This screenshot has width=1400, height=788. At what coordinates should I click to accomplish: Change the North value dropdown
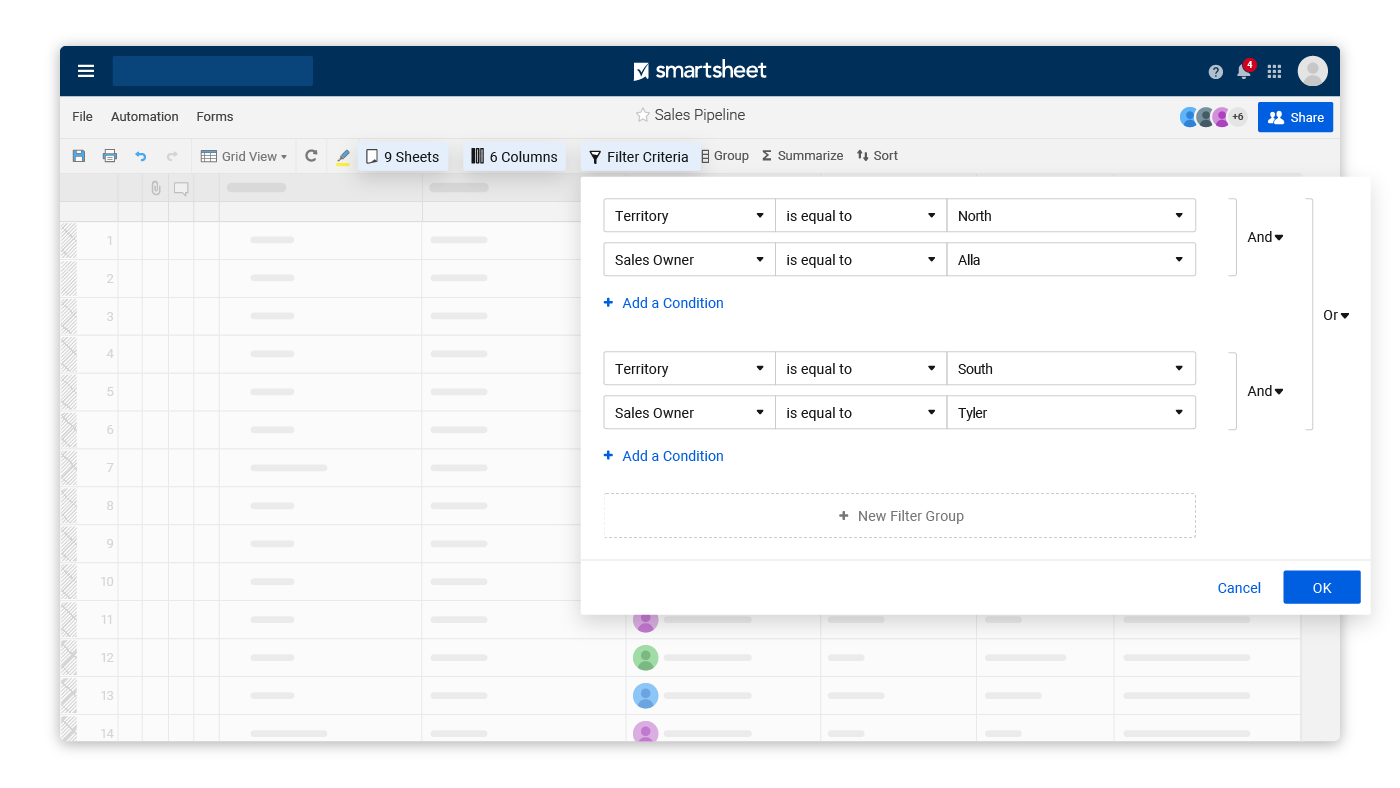point(1071,215)
